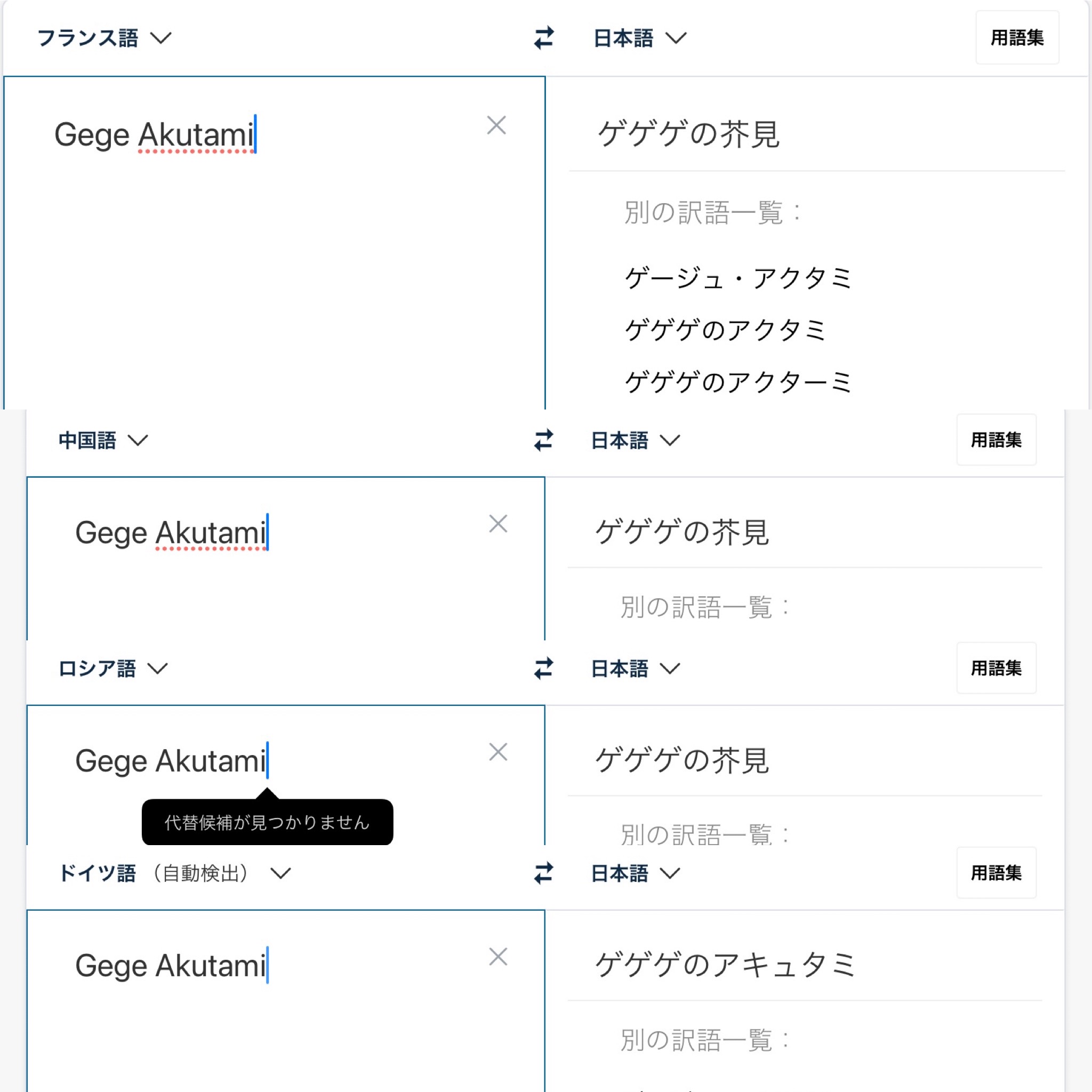The height and width of the screenshot is (1092, 1092).
Task: Swap languages in the German translation panel
Action: point(544,873)
